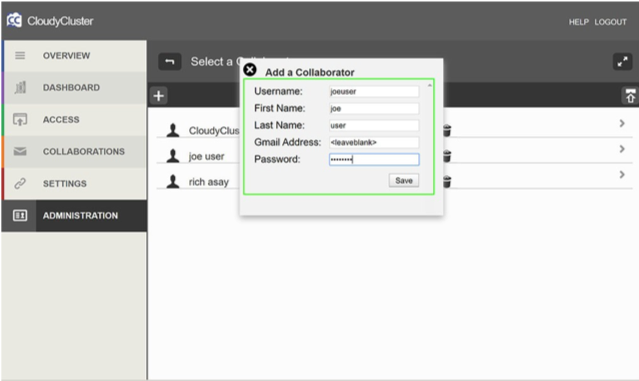Select the CloudyClus list entry

(214, 130)
